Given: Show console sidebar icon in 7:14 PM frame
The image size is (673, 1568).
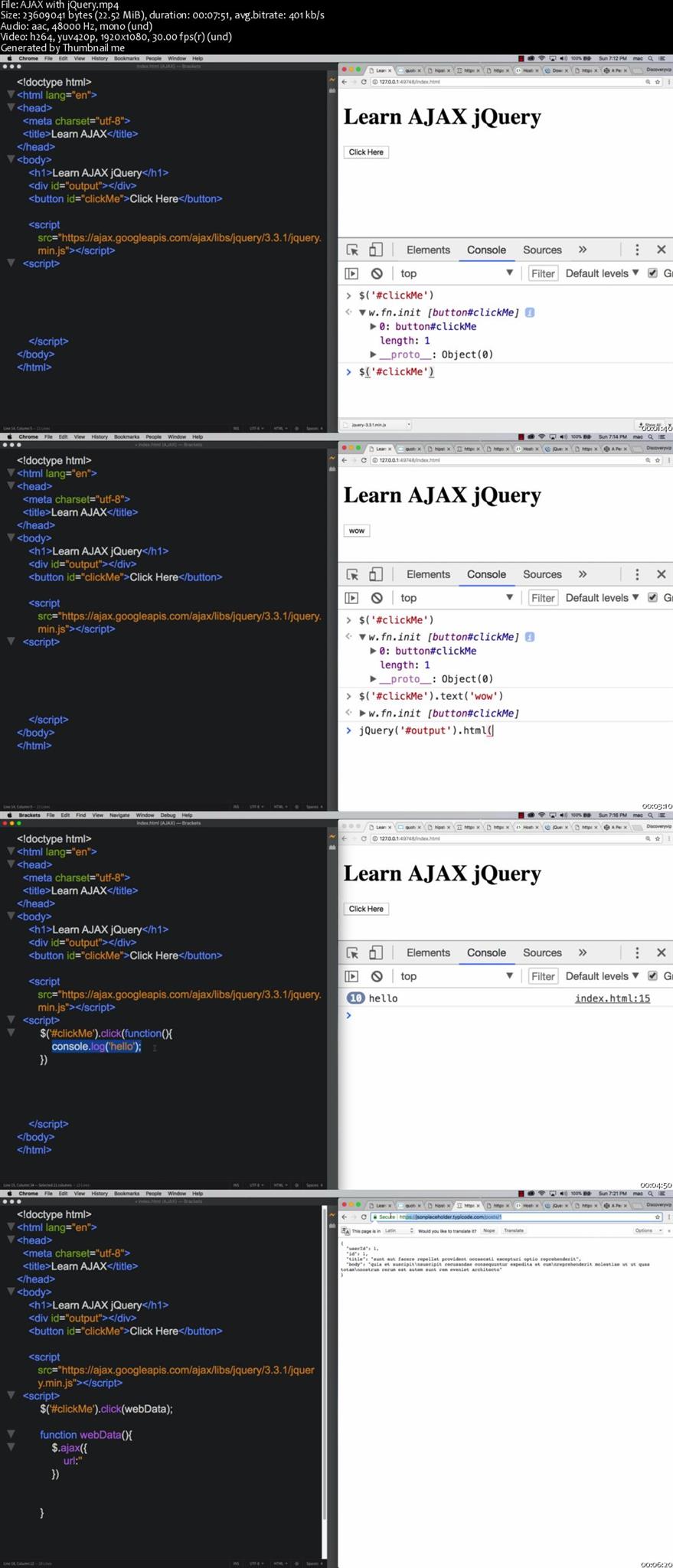Looking at the screenshot, I should click(x=351, y=598).
